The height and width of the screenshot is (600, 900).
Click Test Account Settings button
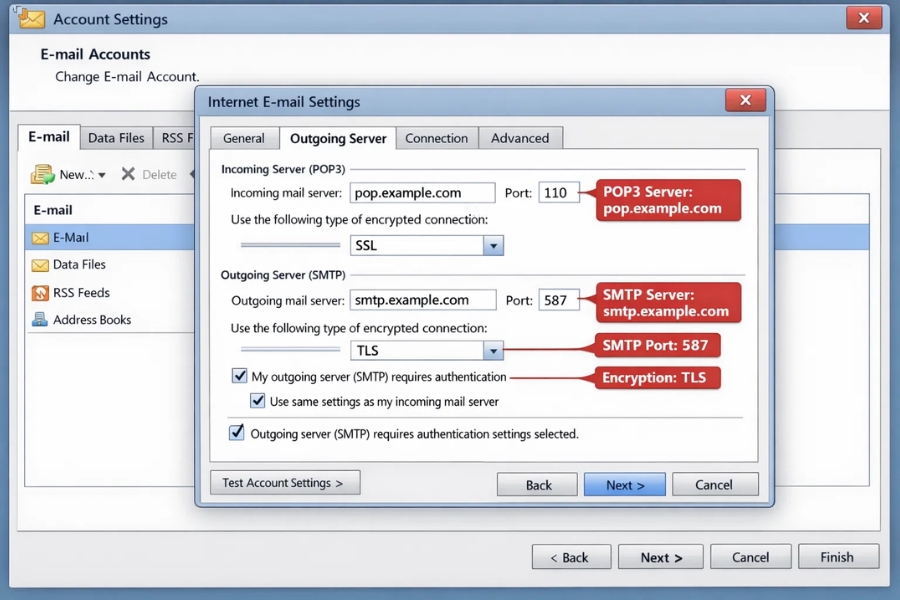pos(285,482)
